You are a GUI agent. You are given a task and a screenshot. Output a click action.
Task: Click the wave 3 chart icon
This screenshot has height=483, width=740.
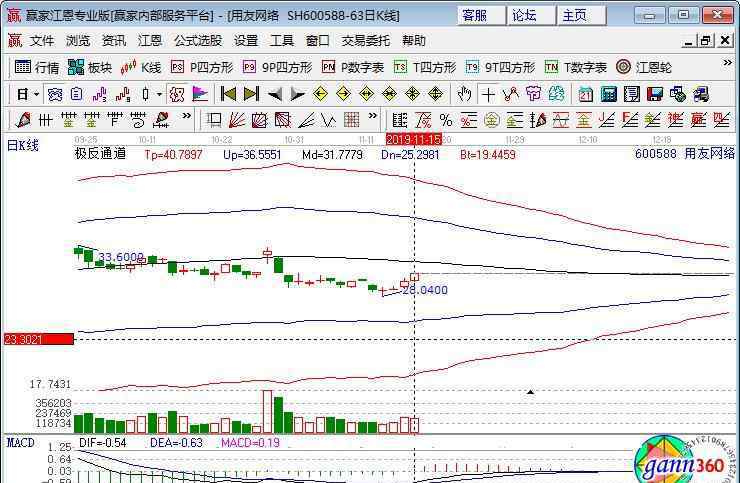pos(100,94)
